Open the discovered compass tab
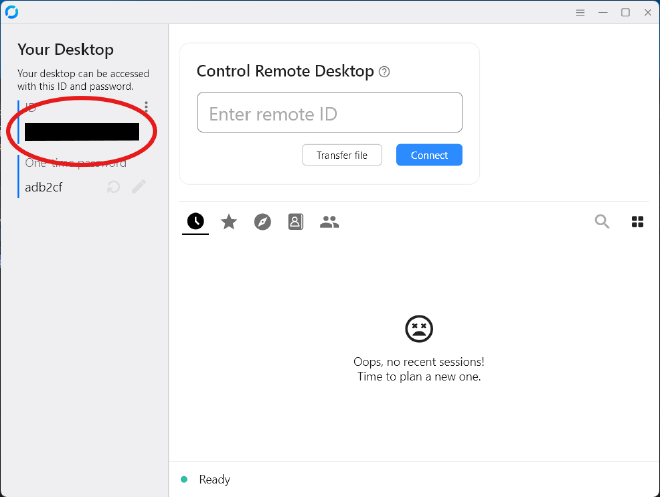Image resolution: width=660 pixels, height=497 pixels. (x=262, y=222)
